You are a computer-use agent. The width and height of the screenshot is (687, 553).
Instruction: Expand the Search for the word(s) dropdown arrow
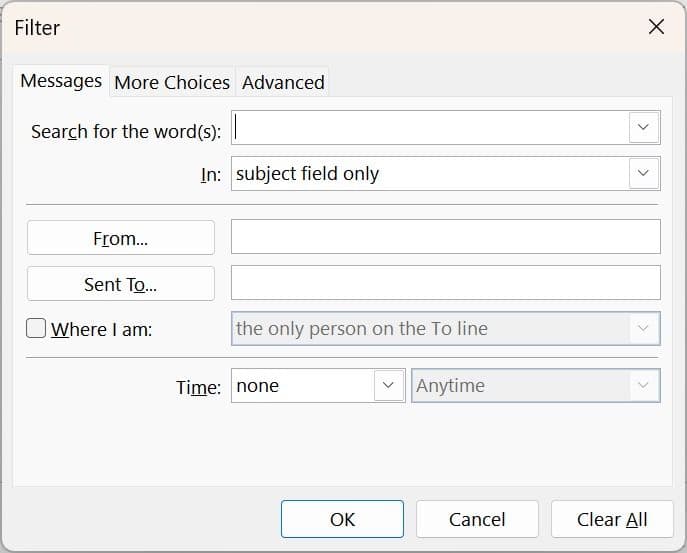pos(643,128)
